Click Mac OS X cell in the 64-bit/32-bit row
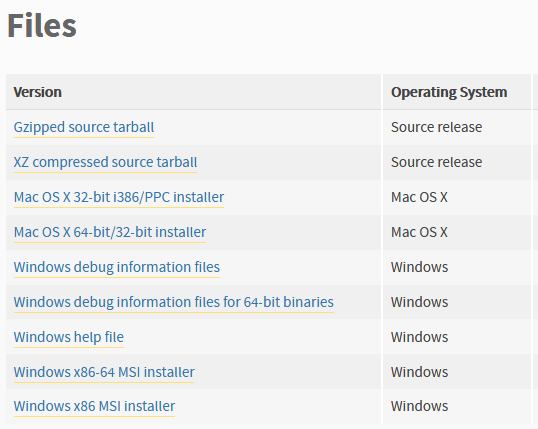538x429 pixels. pos(419,232)
